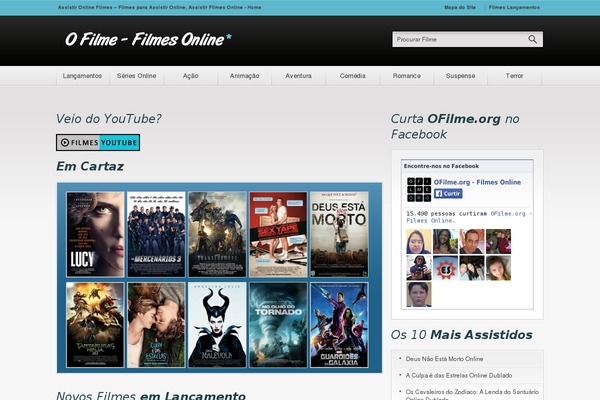Select the Aventura category

tap(298, 76)
